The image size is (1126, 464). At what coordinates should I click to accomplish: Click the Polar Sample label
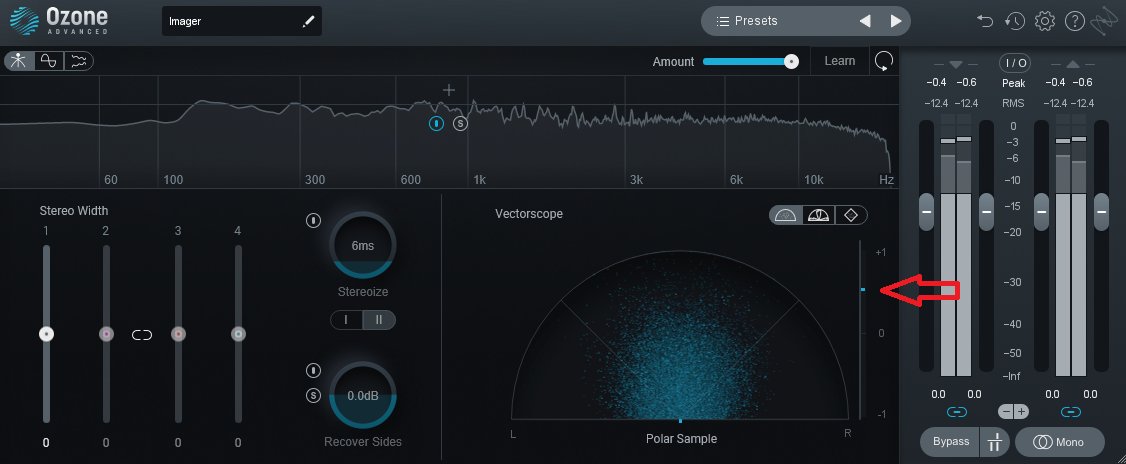click(681, 439)
